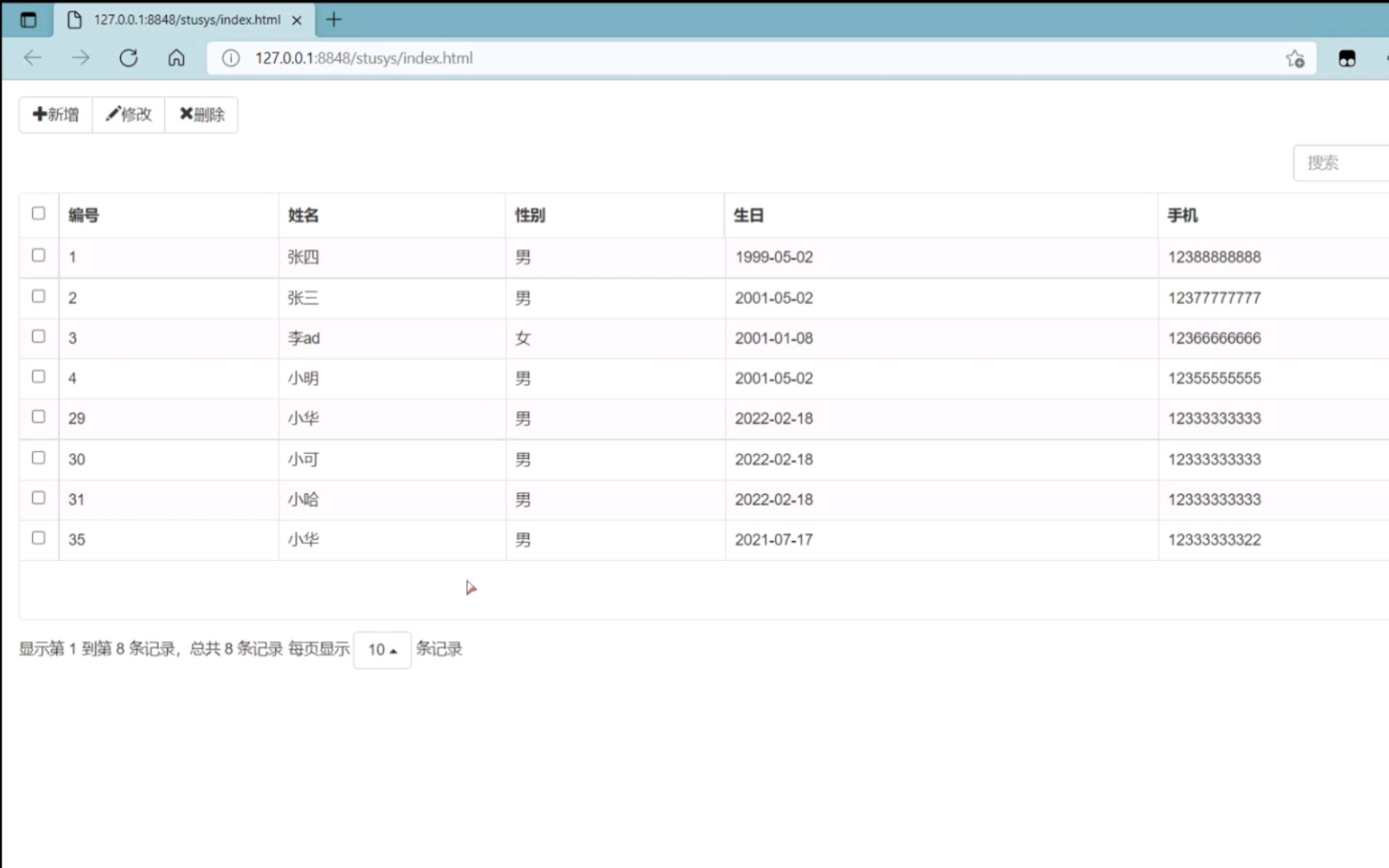Open the page size dropdown showing 10
1389x868 pixels.
(382, 649)
